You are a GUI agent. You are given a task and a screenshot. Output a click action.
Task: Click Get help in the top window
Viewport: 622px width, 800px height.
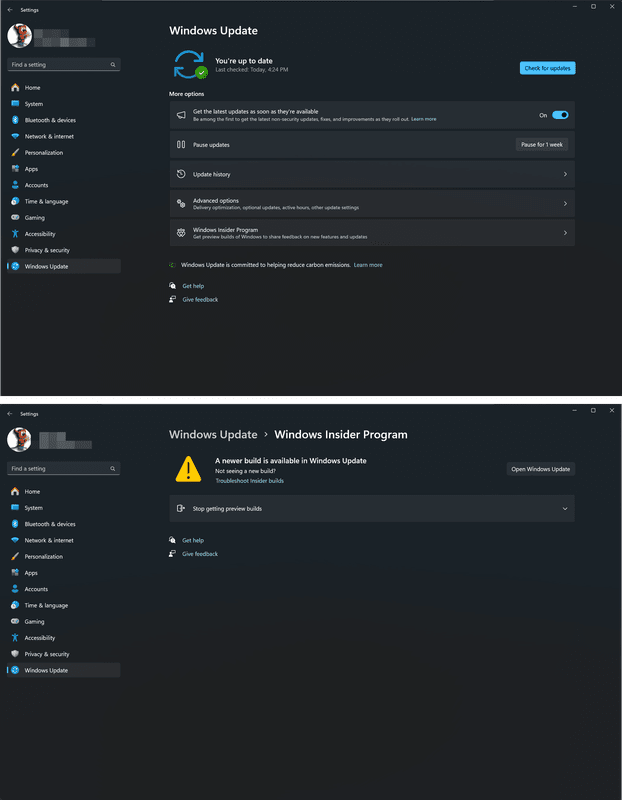[x=193, y=286]
